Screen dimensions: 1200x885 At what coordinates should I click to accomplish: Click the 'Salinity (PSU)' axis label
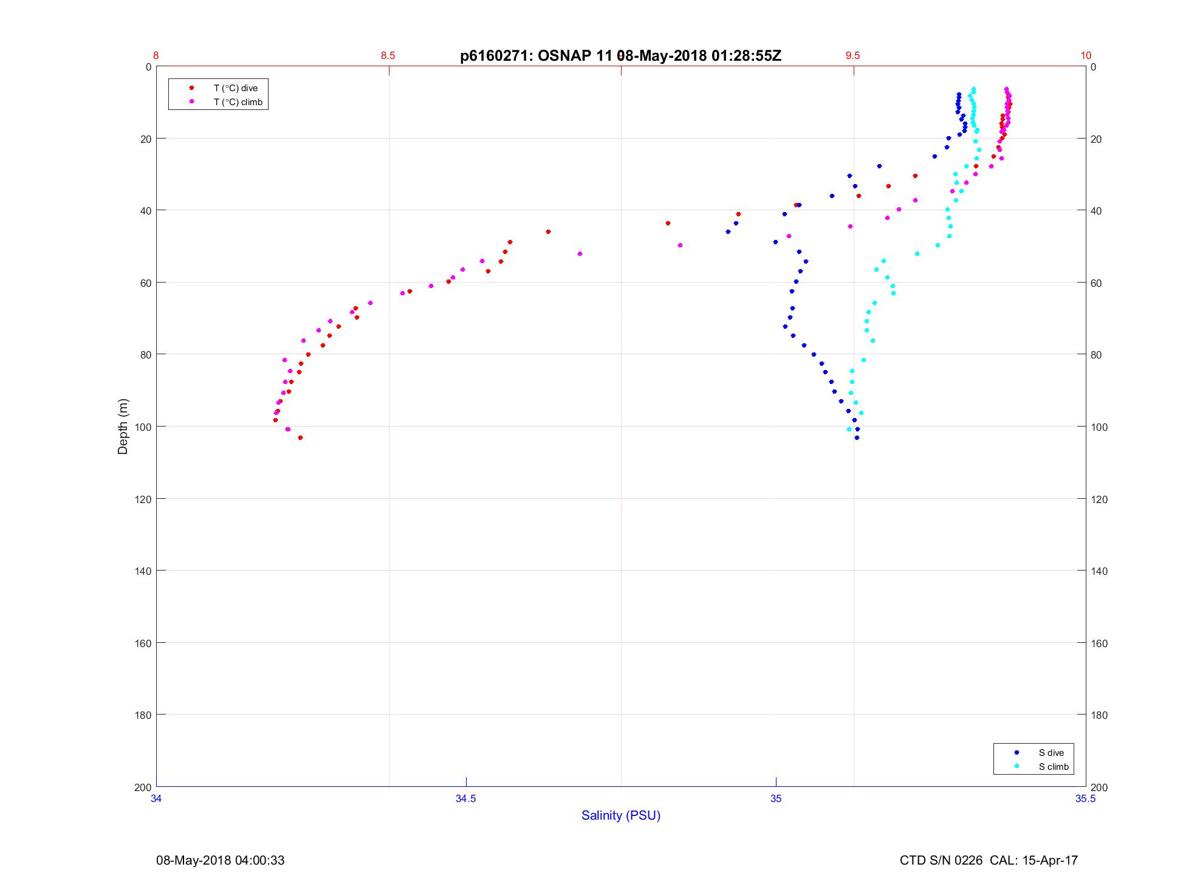click(621, 815)
